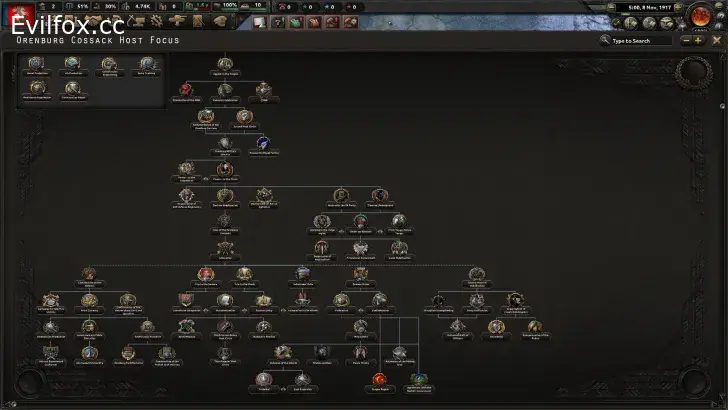Select the topmost focus at the tree root
The image size is (728, 410).
click(224, 65)
